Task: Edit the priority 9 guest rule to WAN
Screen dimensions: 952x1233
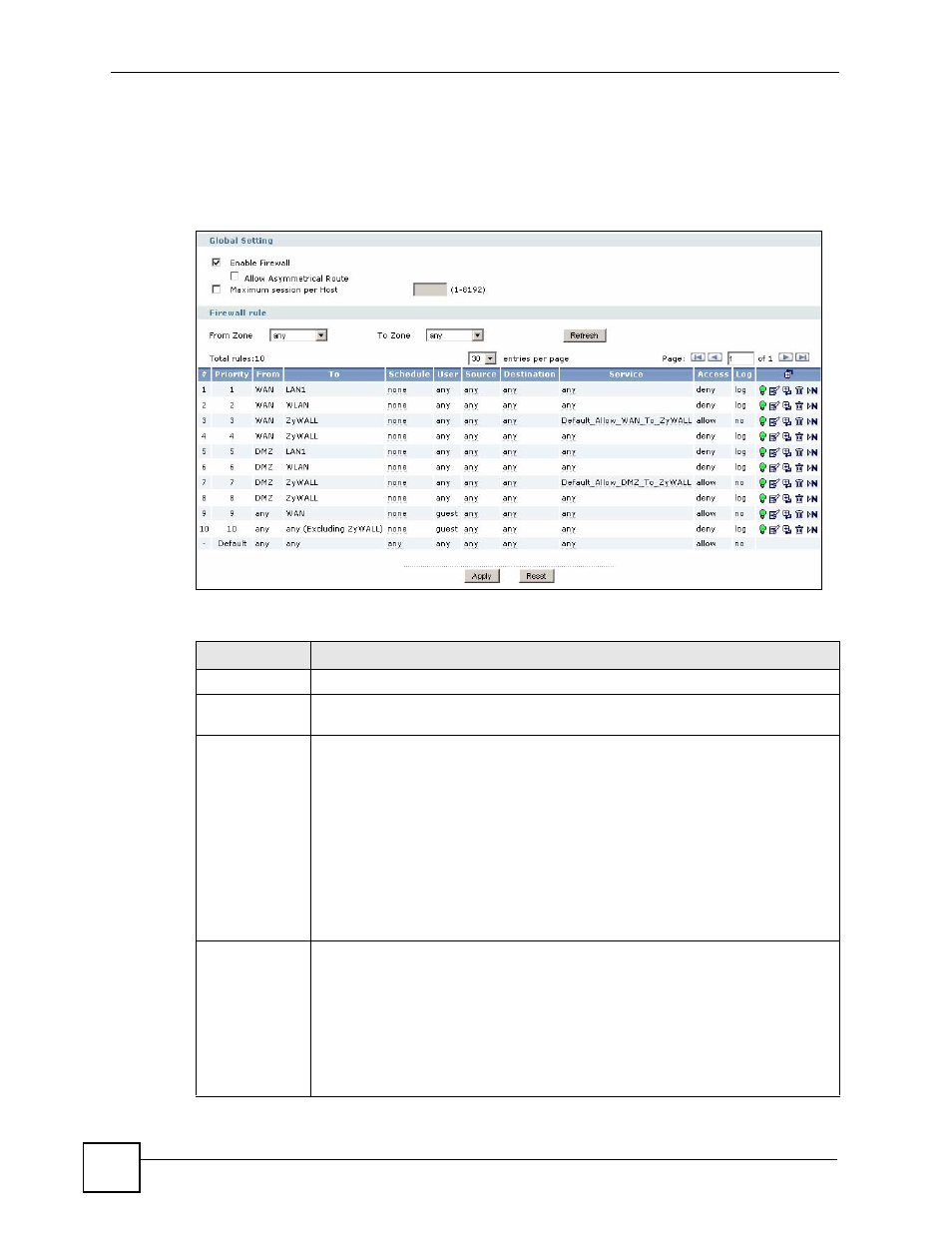Action: pyautogui.click(x=774, y=514)
